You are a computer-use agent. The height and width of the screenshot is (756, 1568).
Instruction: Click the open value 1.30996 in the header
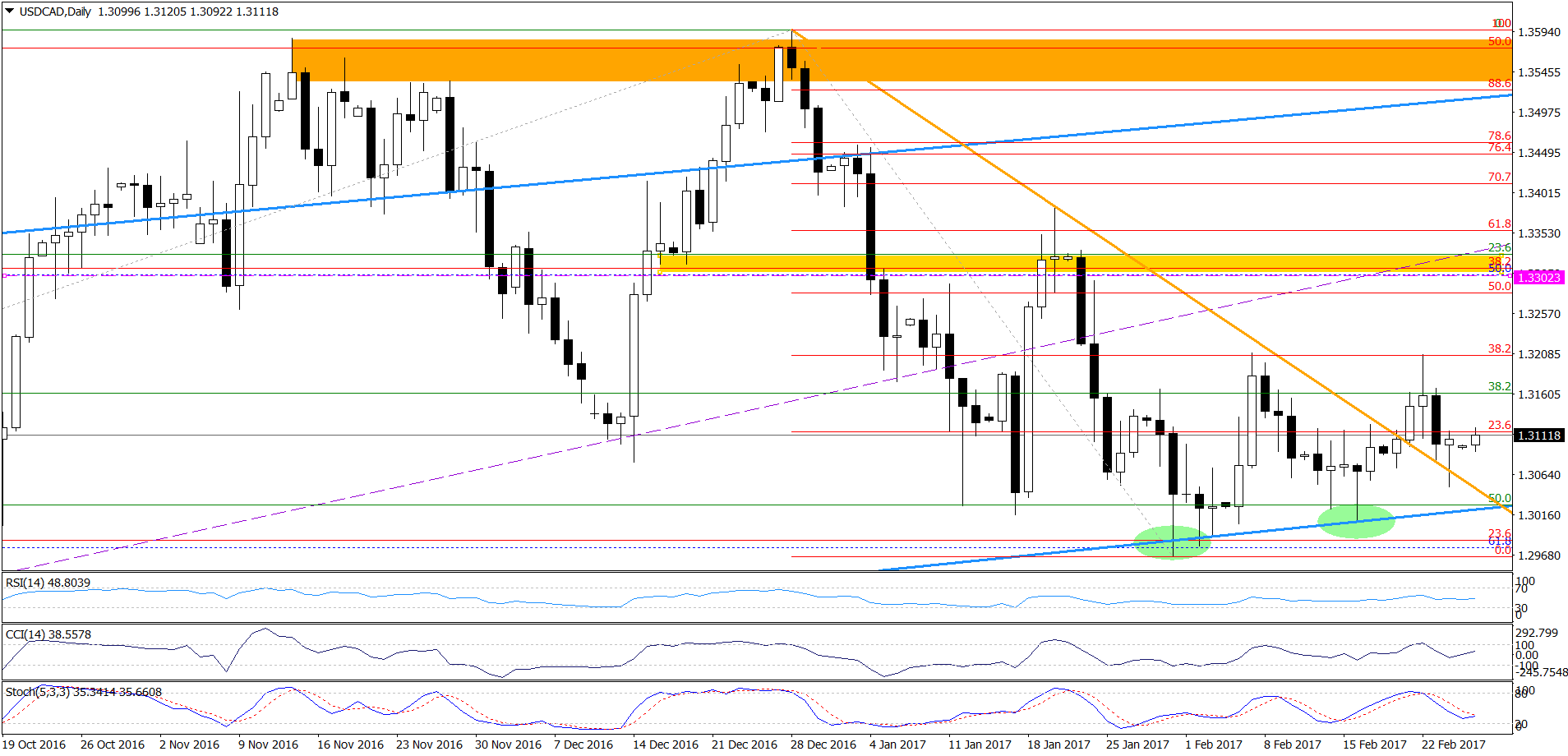(119, 12)
